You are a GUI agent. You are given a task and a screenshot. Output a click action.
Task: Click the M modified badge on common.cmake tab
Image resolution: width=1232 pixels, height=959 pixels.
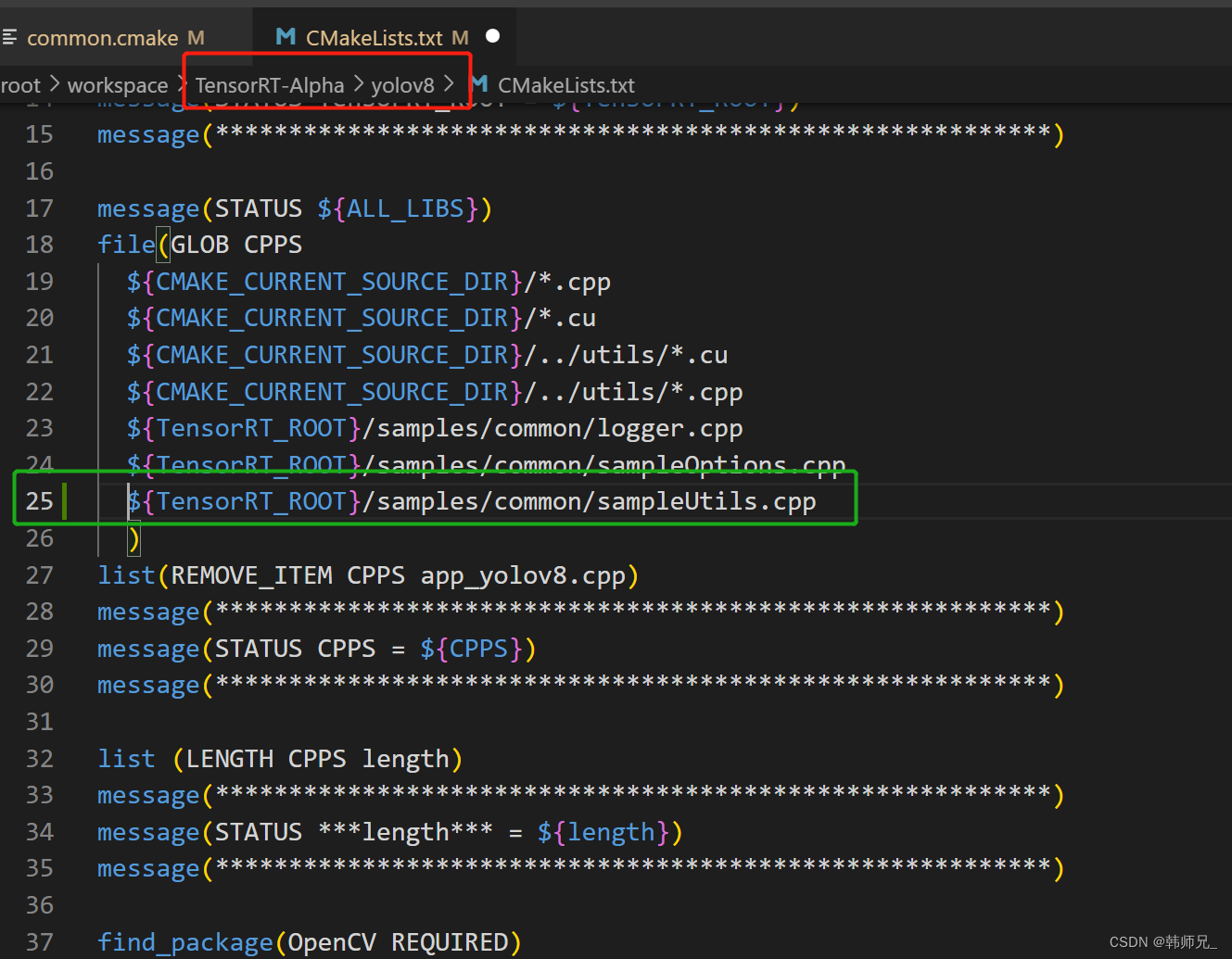196,38
